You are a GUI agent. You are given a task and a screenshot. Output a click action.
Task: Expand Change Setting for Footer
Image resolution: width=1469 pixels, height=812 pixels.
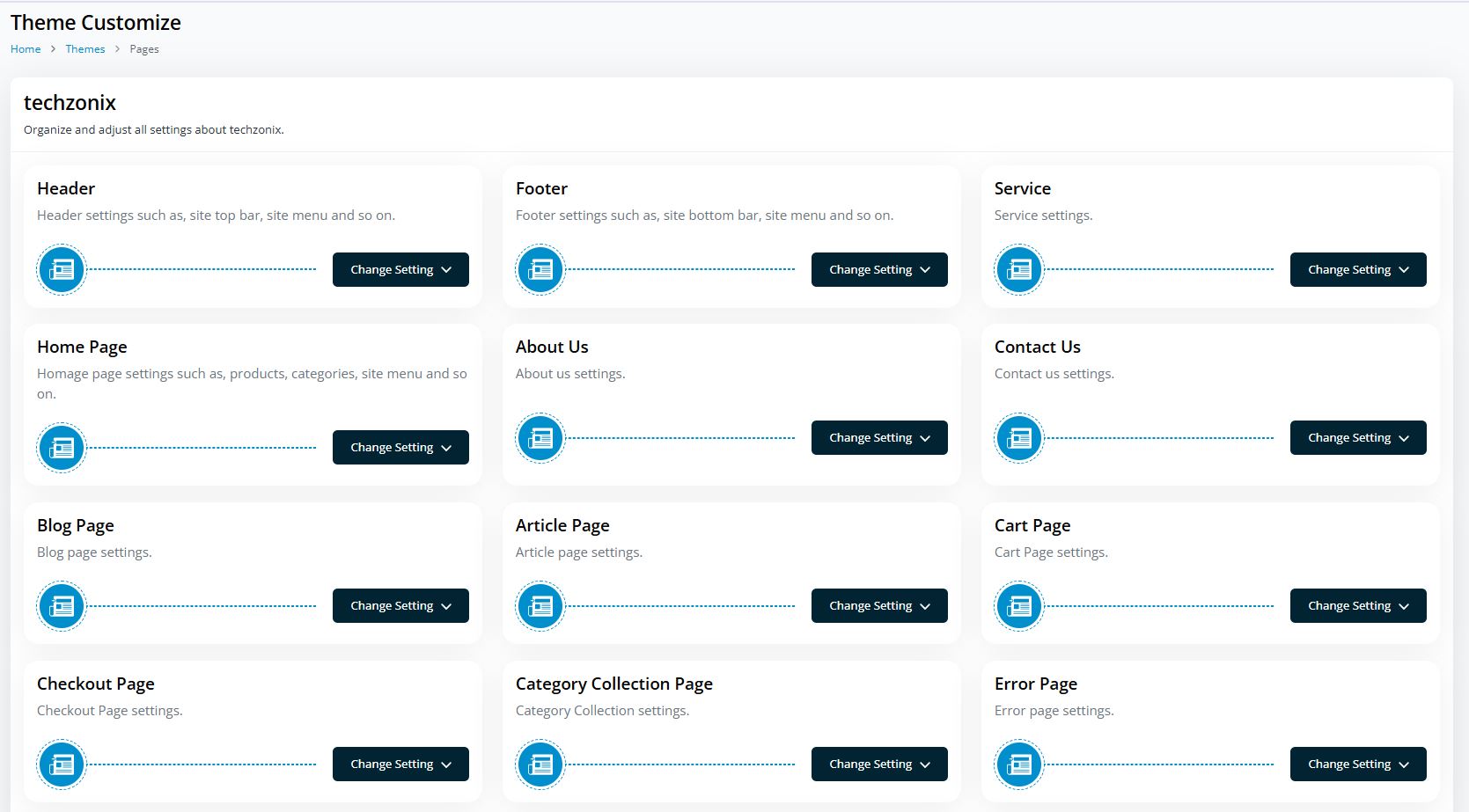click(x=879, y=269)
